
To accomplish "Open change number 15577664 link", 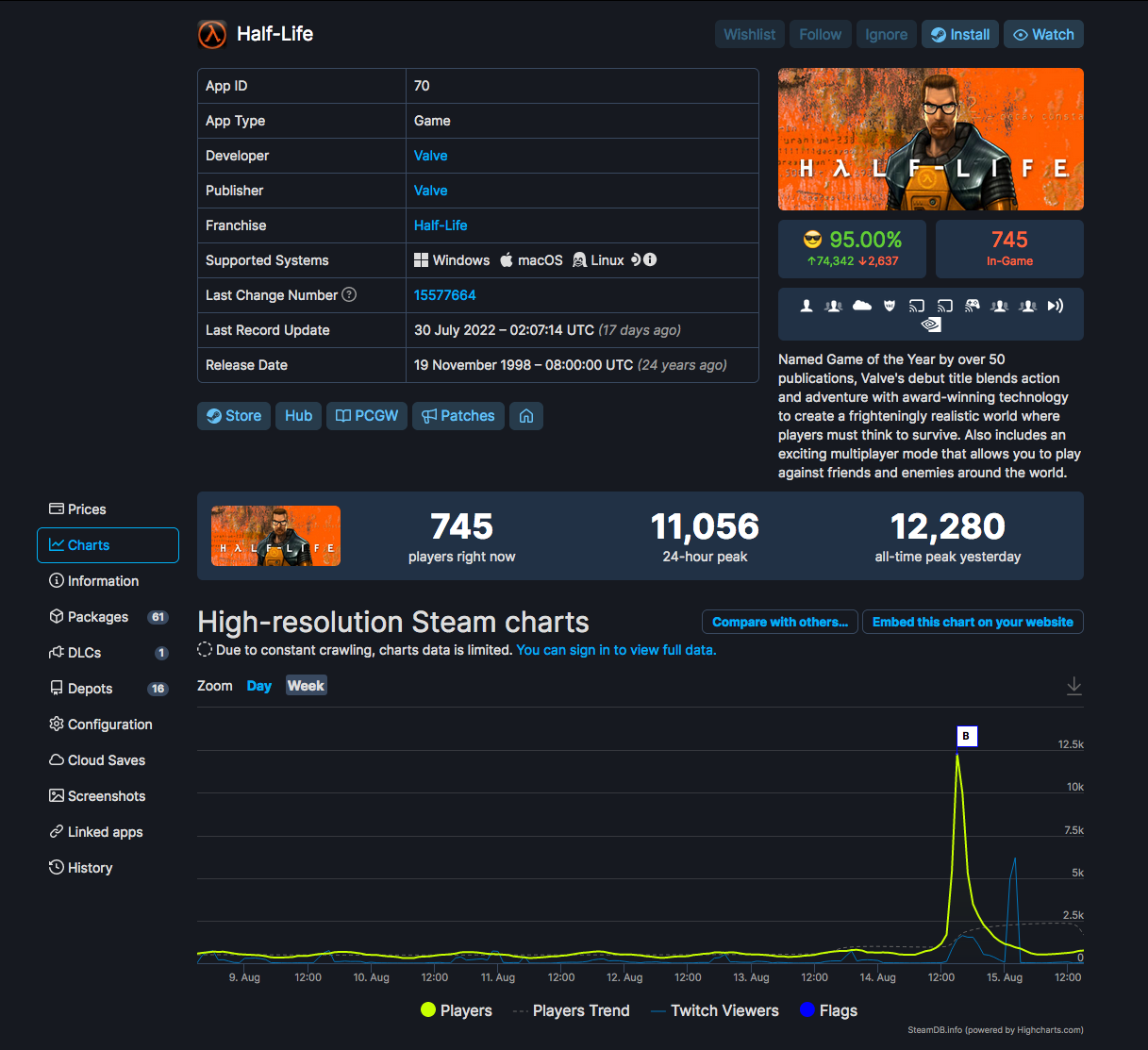I will pos(445,295).
